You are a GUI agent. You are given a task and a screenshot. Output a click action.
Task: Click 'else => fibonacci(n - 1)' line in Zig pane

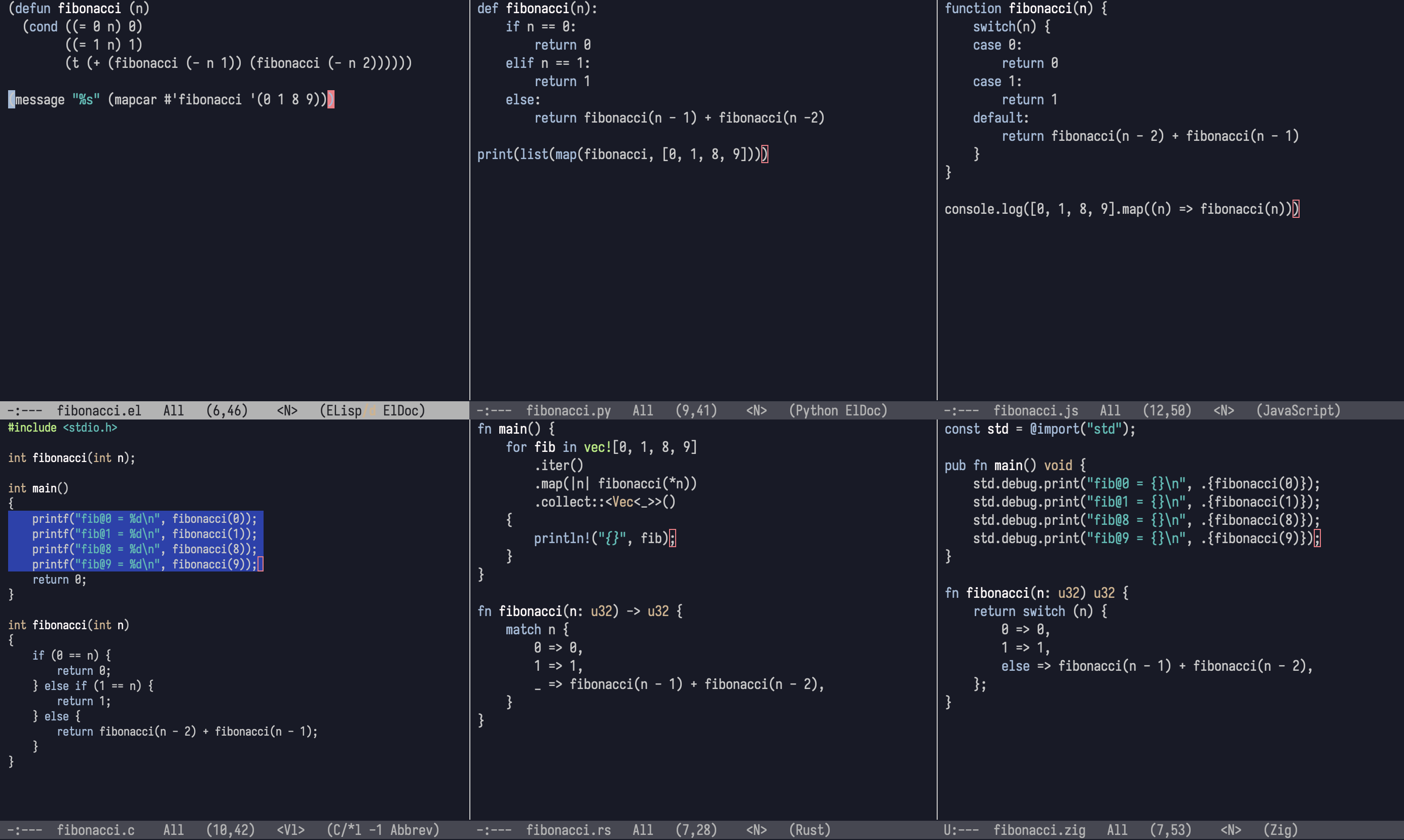(x=1157, y=666)
